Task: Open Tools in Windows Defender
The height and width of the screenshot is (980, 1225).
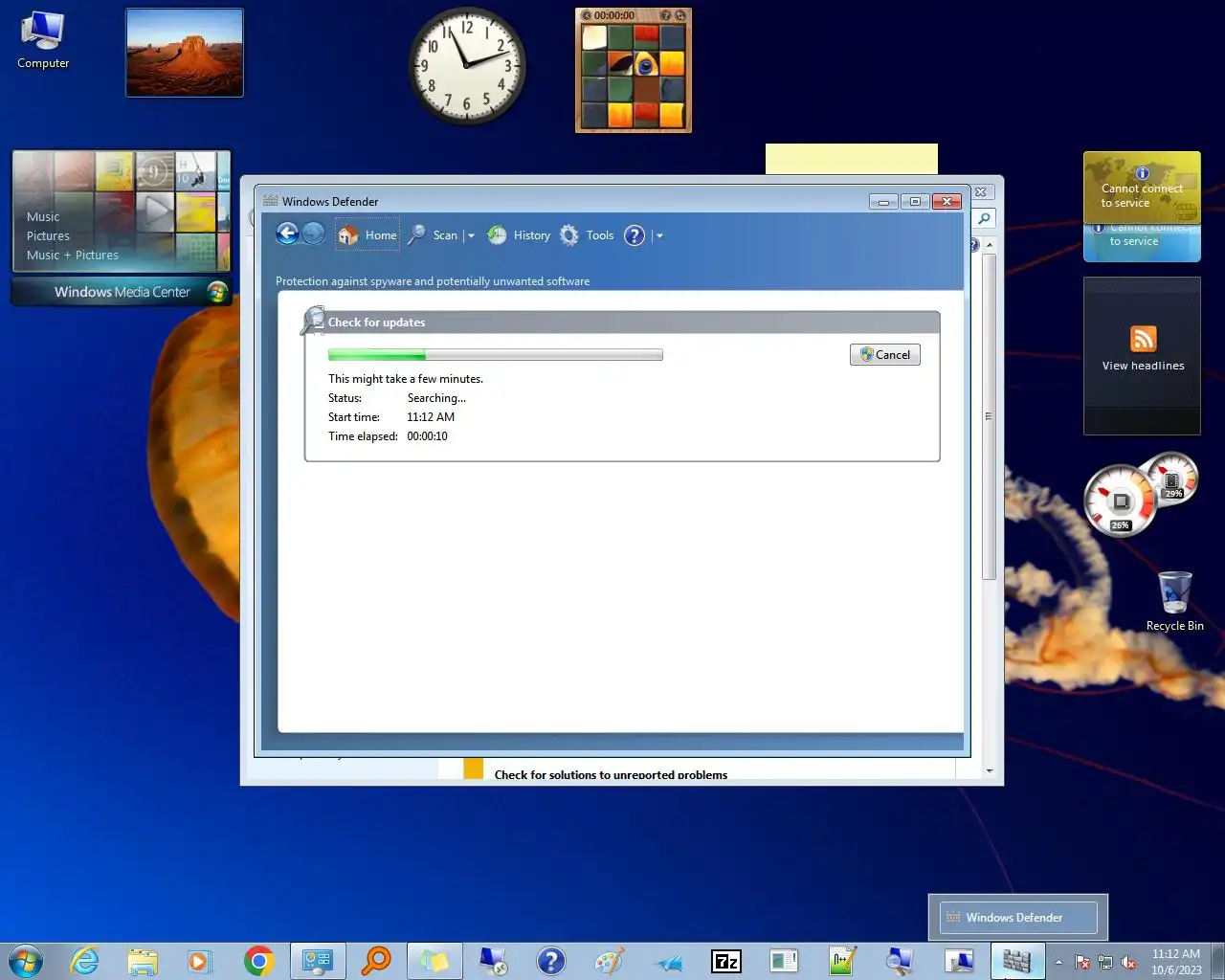Action: (587, 234)
